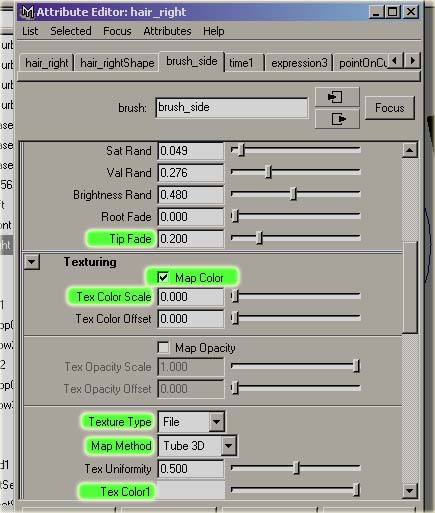The height and width of the screenshot is (513, 435).
Task: Click the go to input connection icon
Action: pyautogui.click(x=337, y=97)
